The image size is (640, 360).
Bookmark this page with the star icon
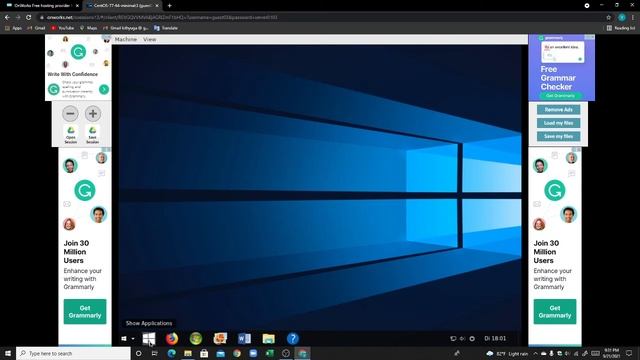(608, 17)
